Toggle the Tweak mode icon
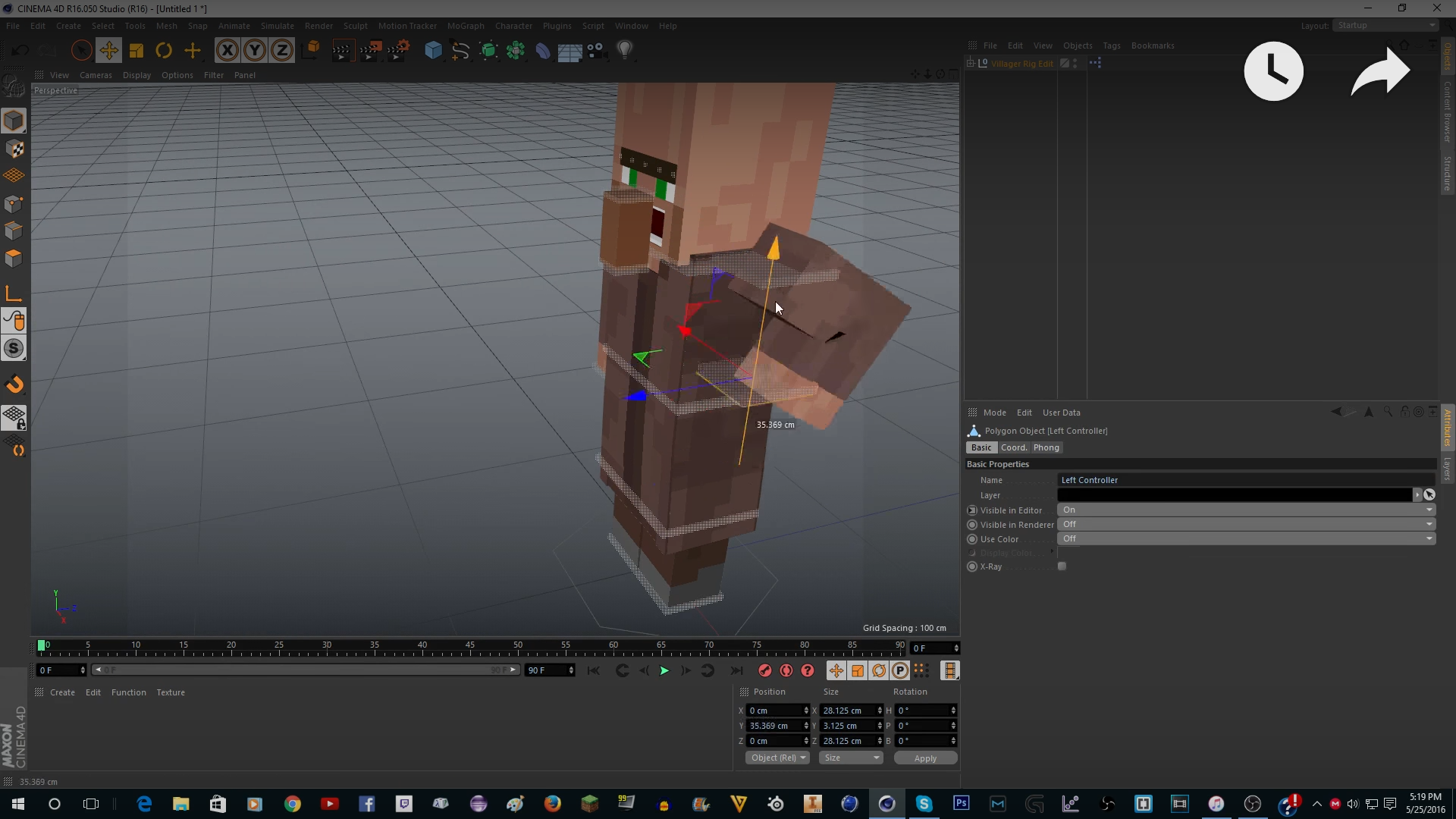 (14, 321)
